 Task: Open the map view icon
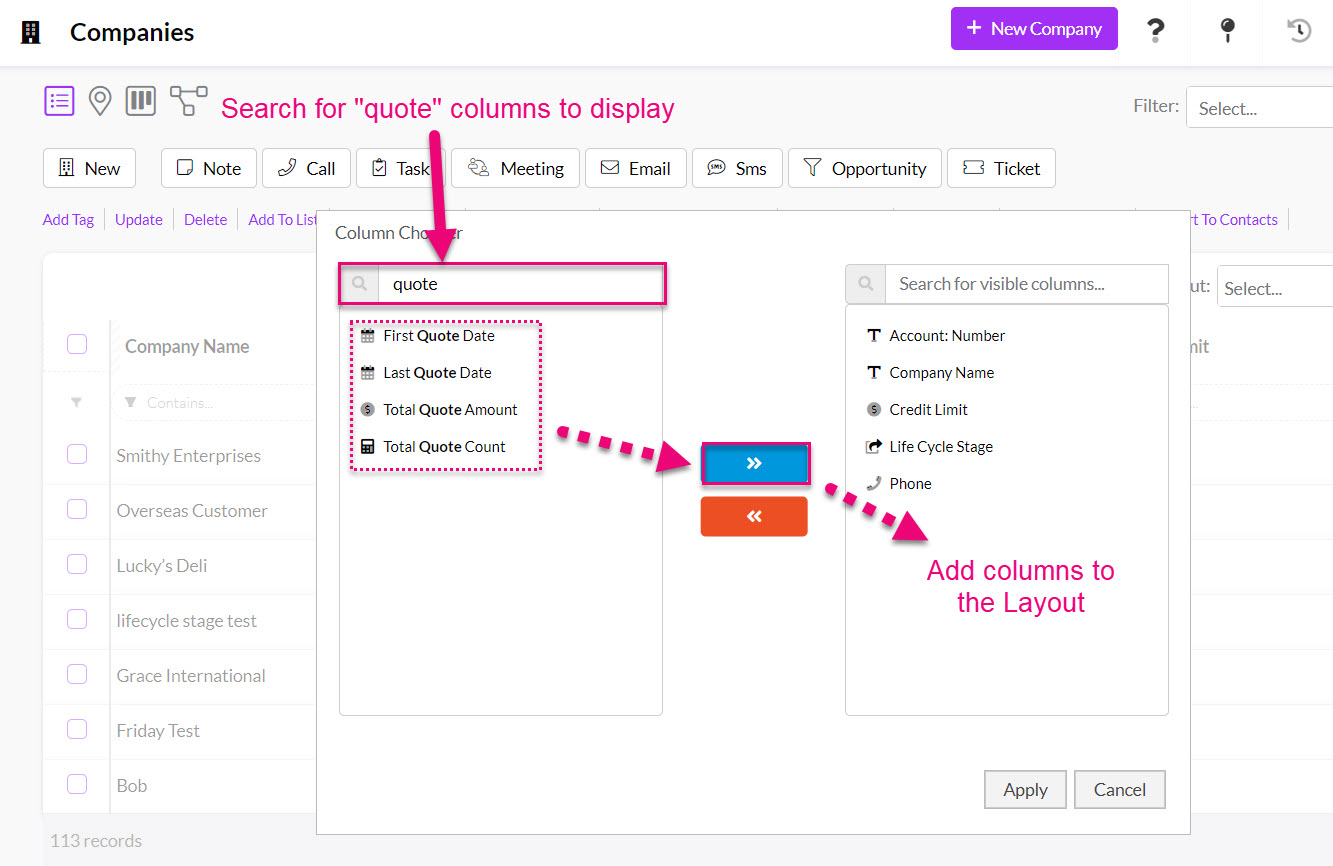(x=99, y=101)
